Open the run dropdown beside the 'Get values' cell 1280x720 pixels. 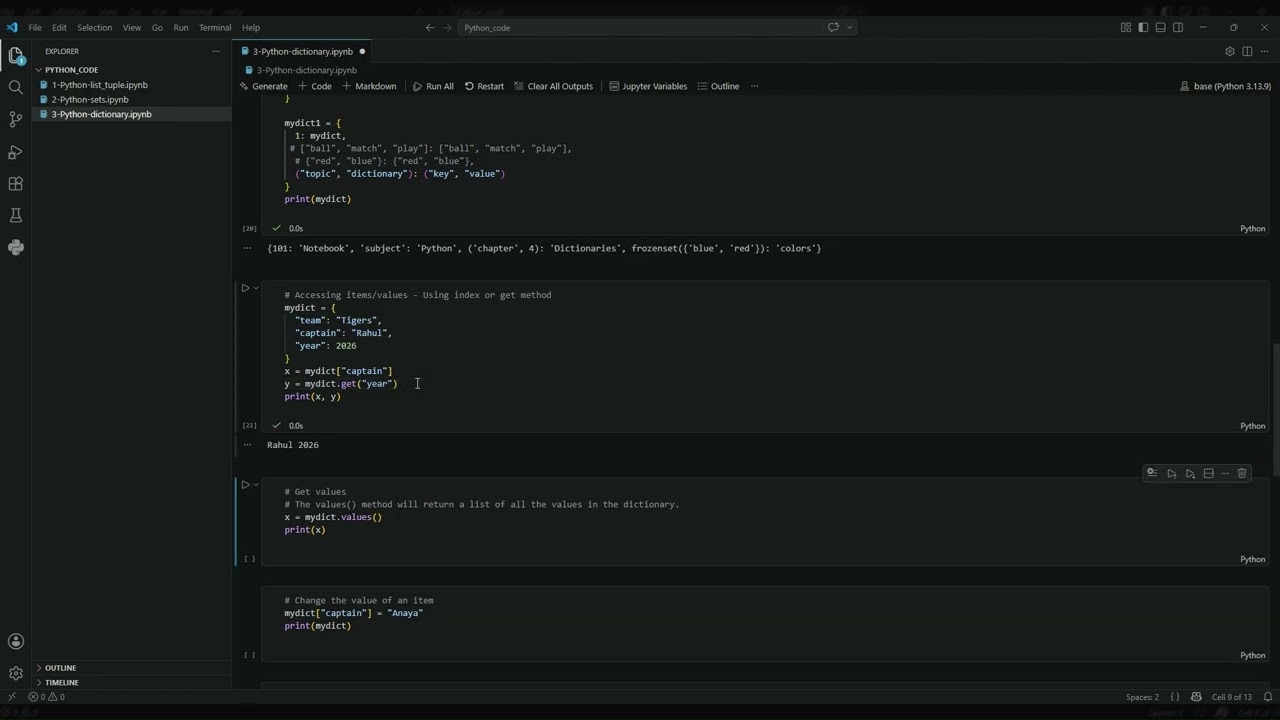(x=256, y=485)
